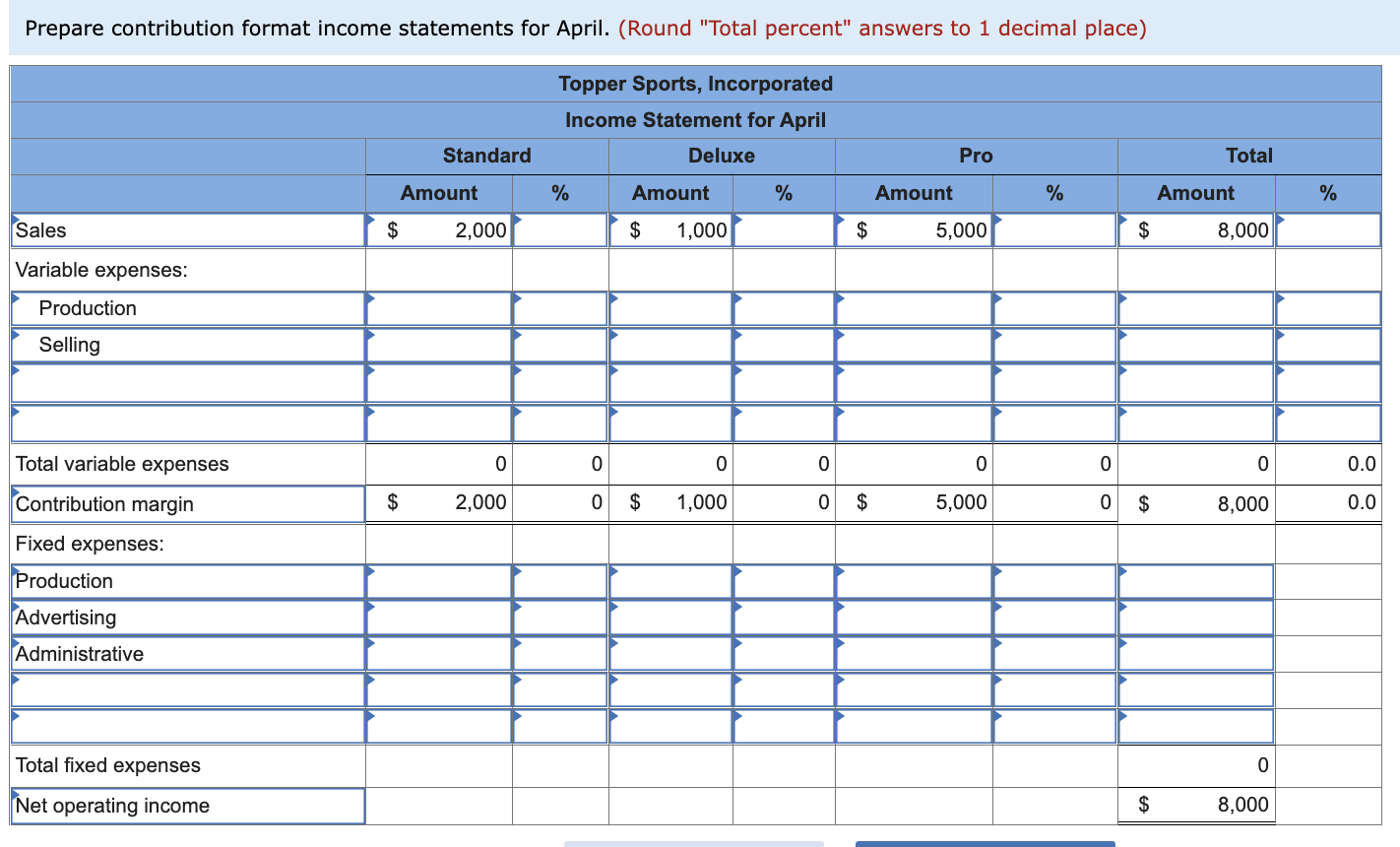Select Pro Administrative amount cell

click(x=914, y=654)
